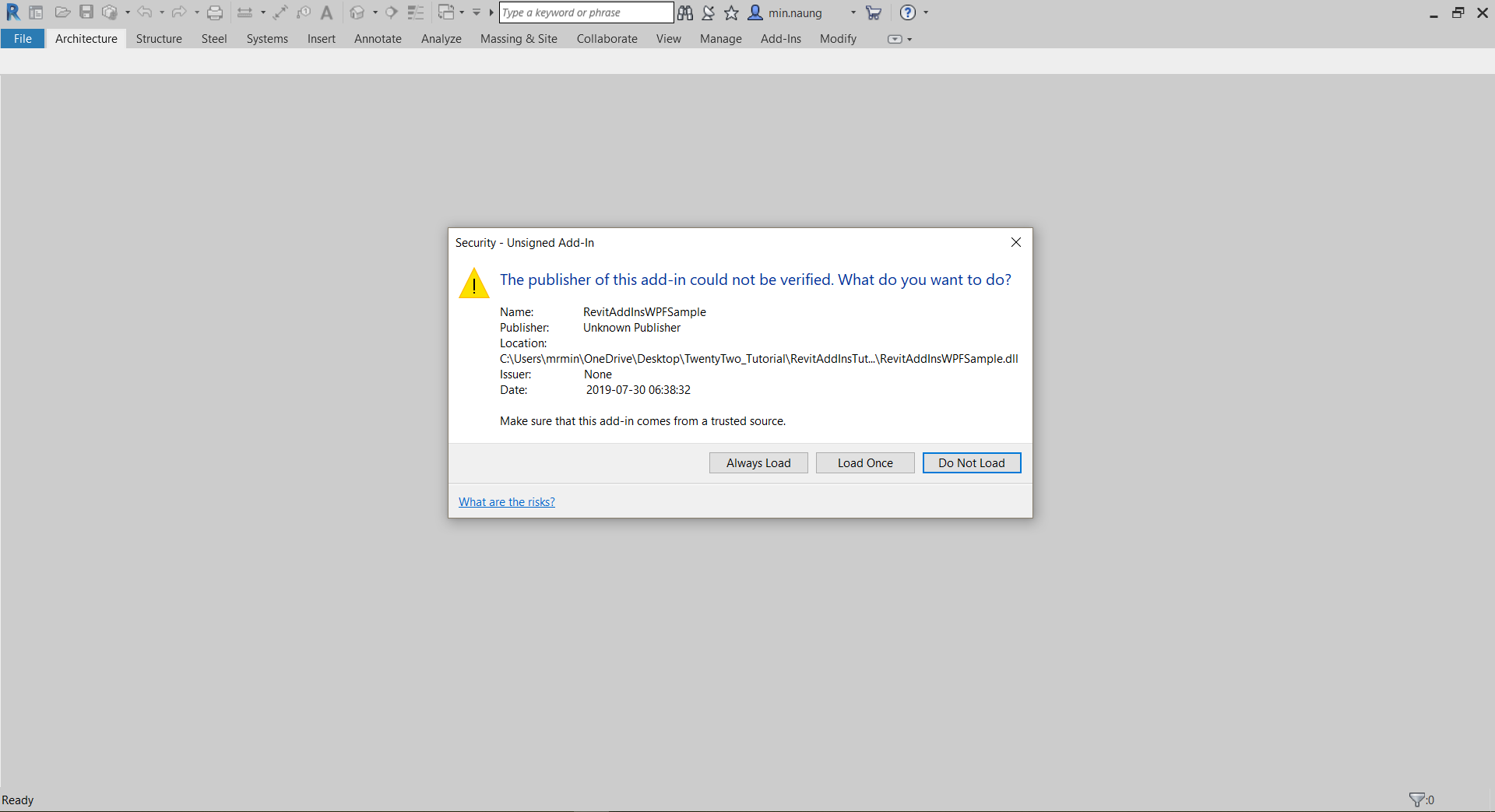Open the Autodesk App Store cart icon
1495x812 pixels.
click(x=874, y=12)
